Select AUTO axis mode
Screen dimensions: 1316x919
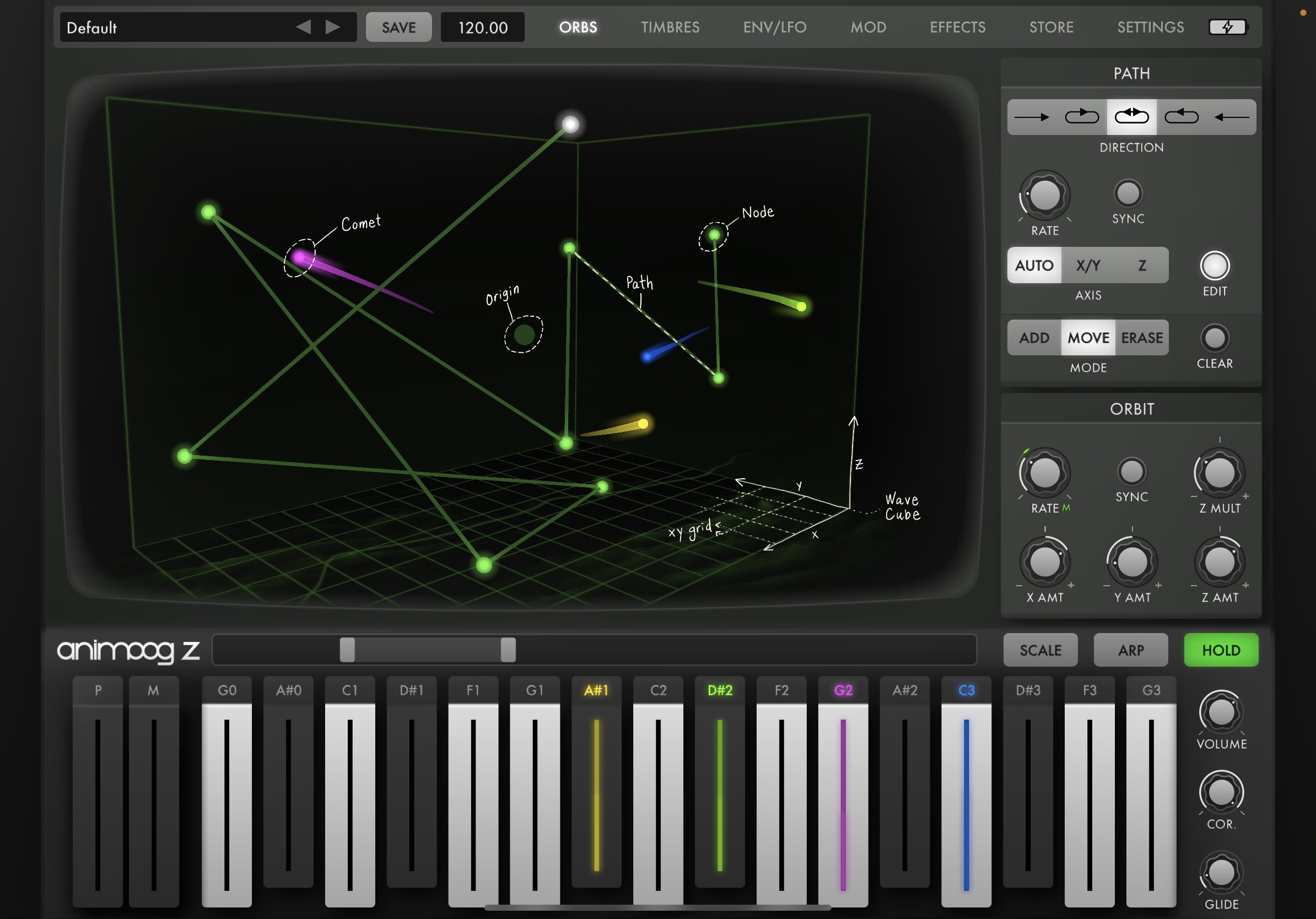pos(1034,265)
